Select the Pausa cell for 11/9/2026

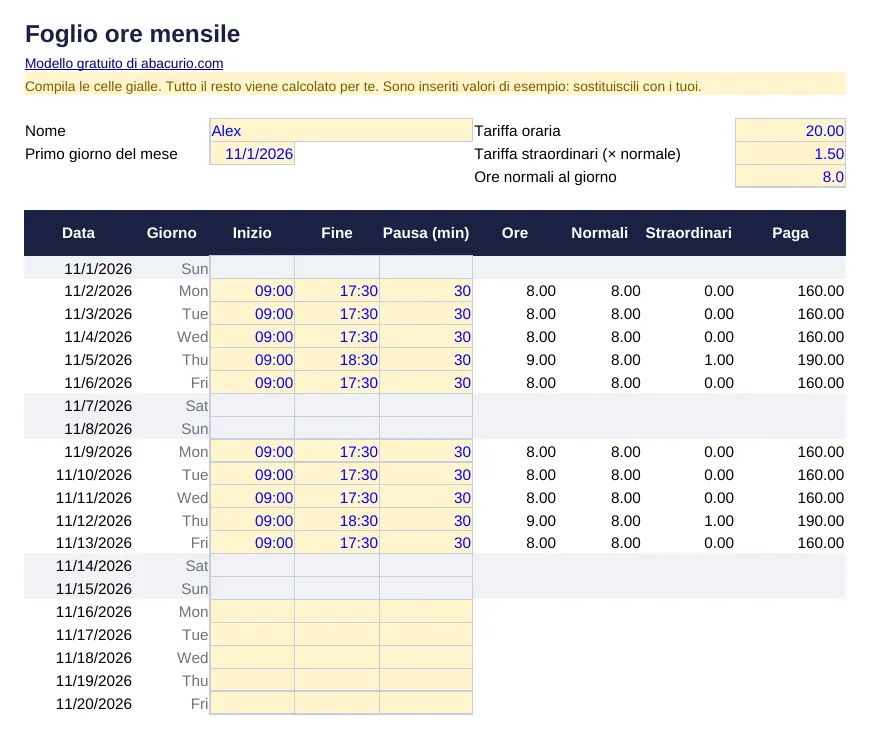pos(426,452)
